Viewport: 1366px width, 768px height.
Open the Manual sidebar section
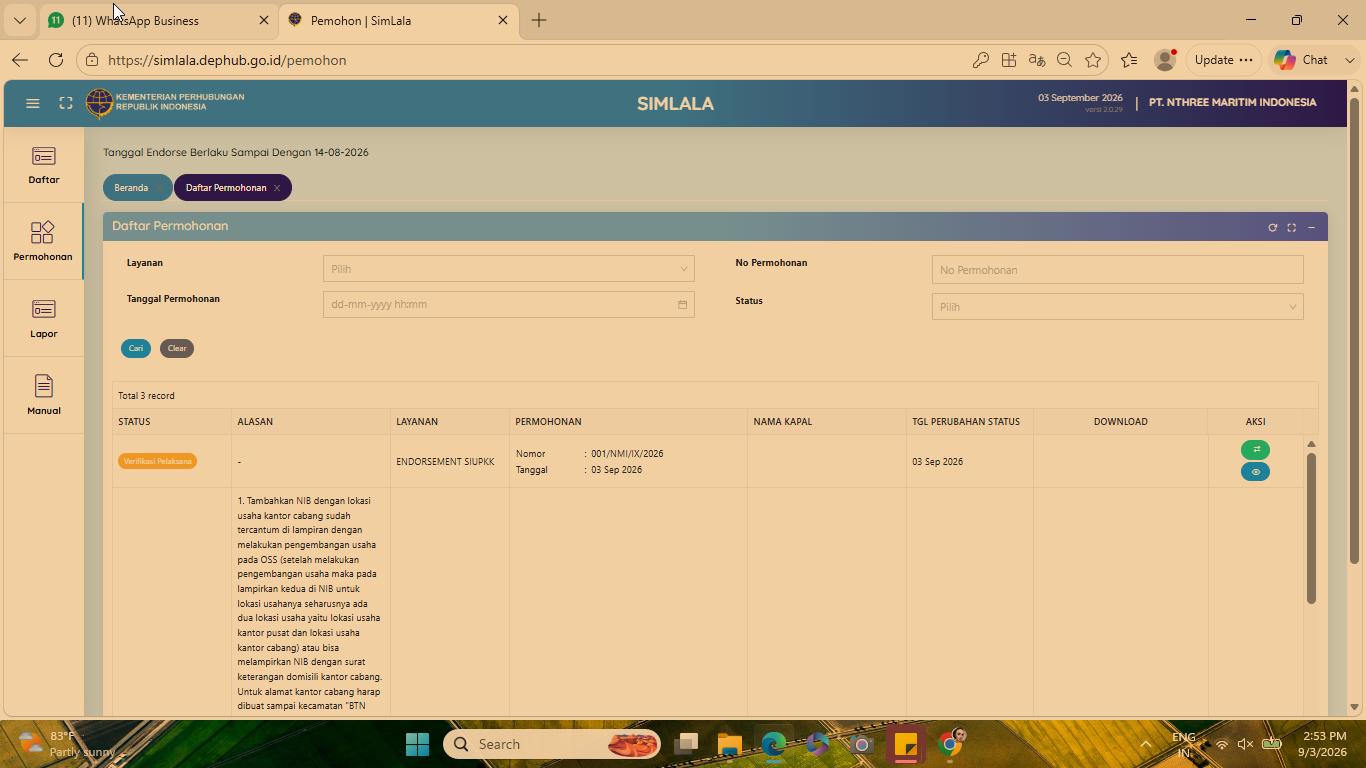pyautogui.click(x=43, y=397)
